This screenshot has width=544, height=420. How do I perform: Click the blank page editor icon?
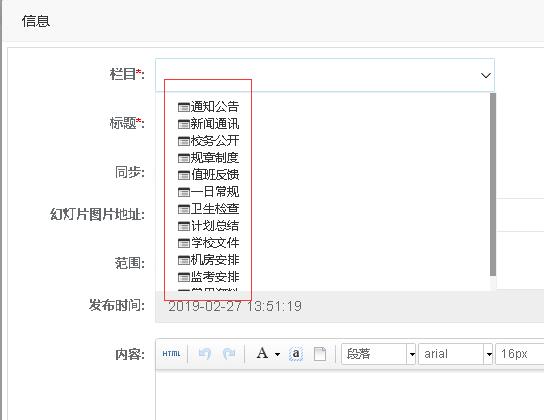(320, 354)
